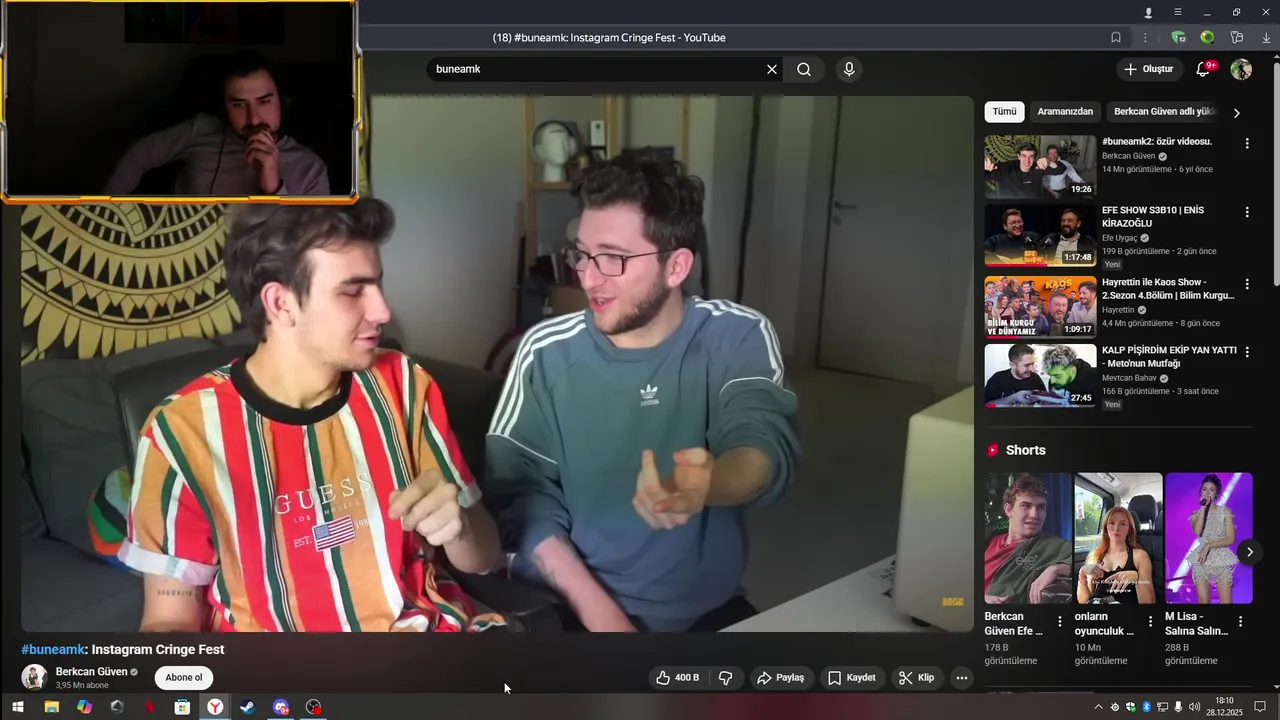Open browser downloads arrow icon

(1266, 38)
